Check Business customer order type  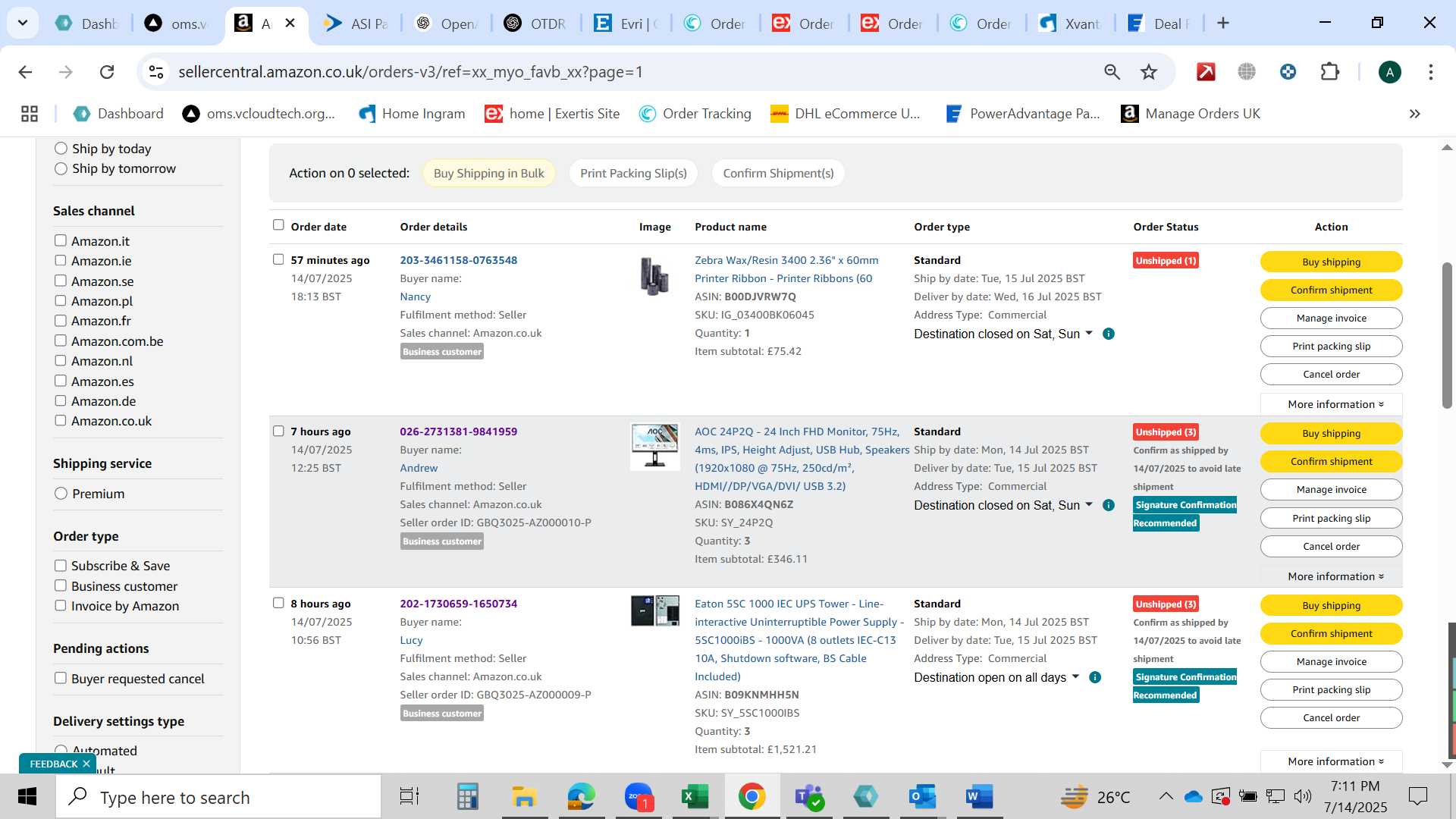[60, 585]
